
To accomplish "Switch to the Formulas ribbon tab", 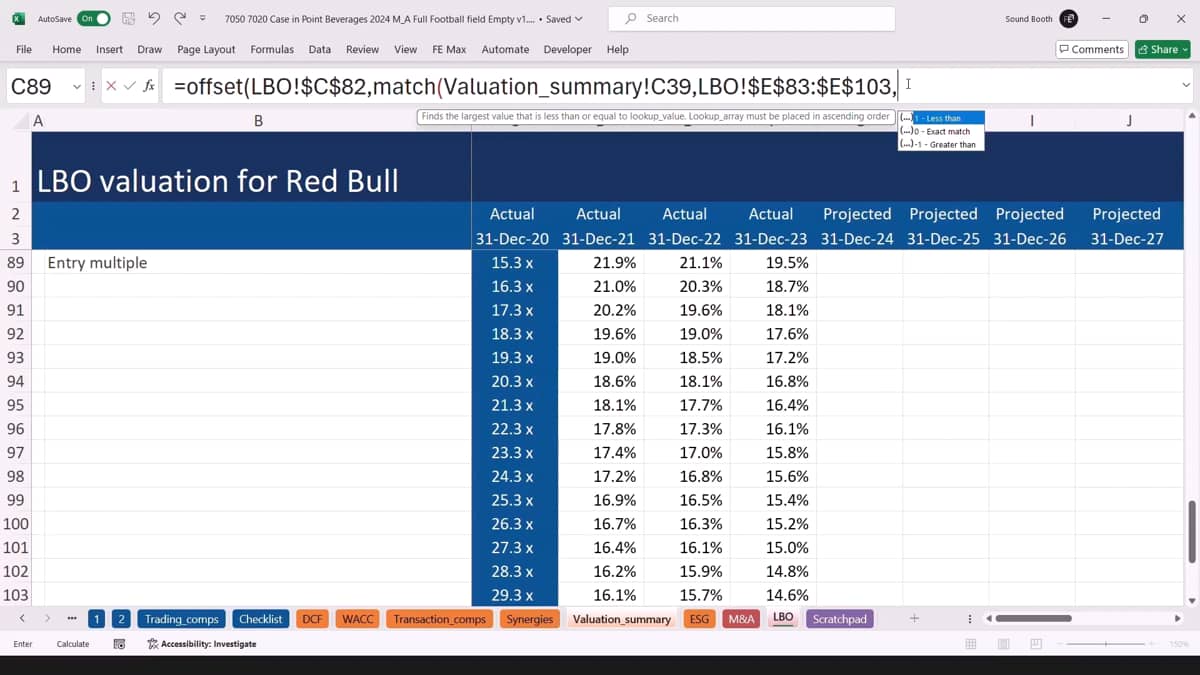I will tap(272, 49).
